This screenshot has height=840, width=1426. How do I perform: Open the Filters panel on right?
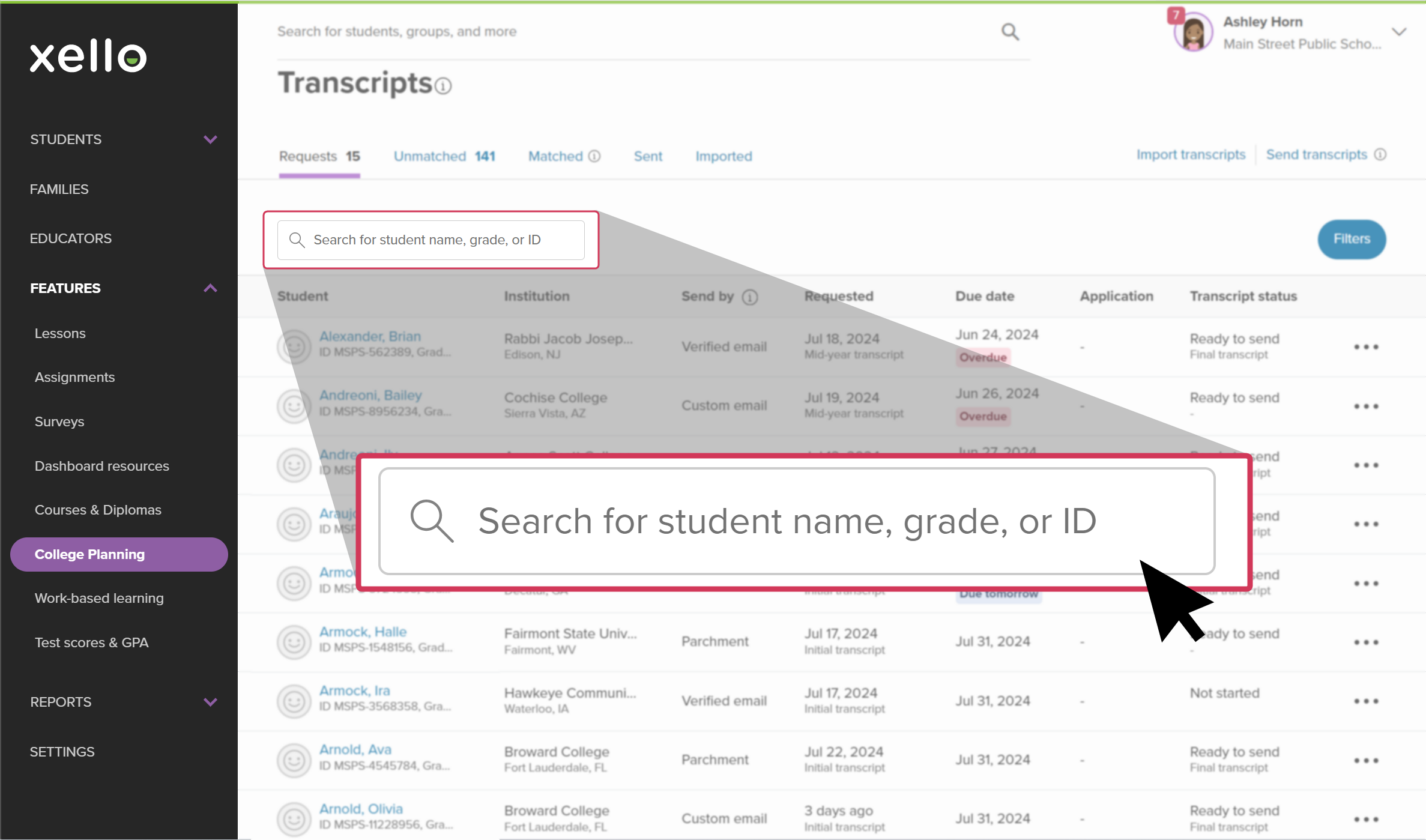pos(1351,239)
